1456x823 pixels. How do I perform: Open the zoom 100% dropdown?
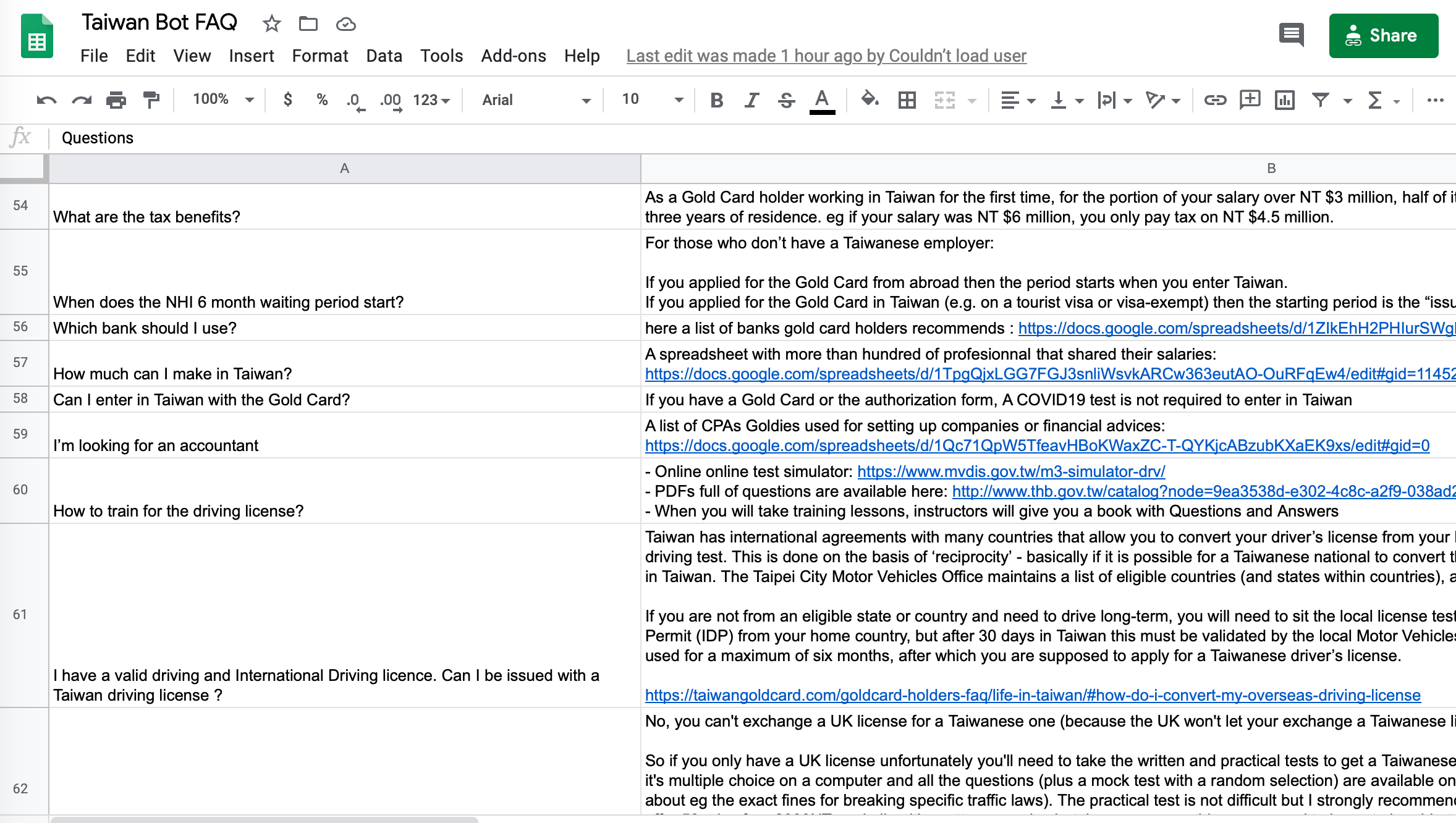[222, 99]
